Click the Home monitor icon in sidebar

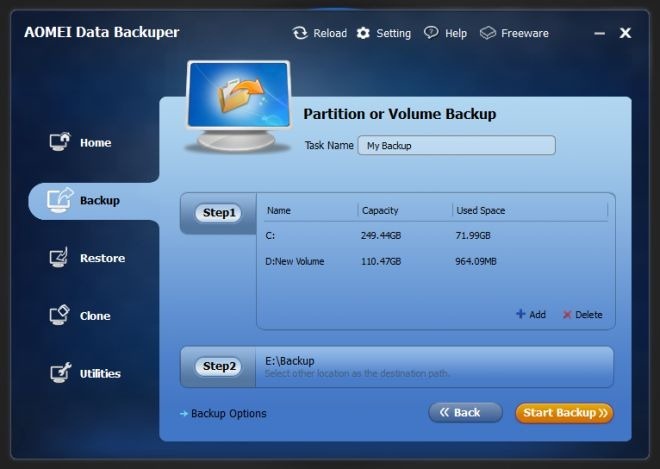click(x=59, y=142)
